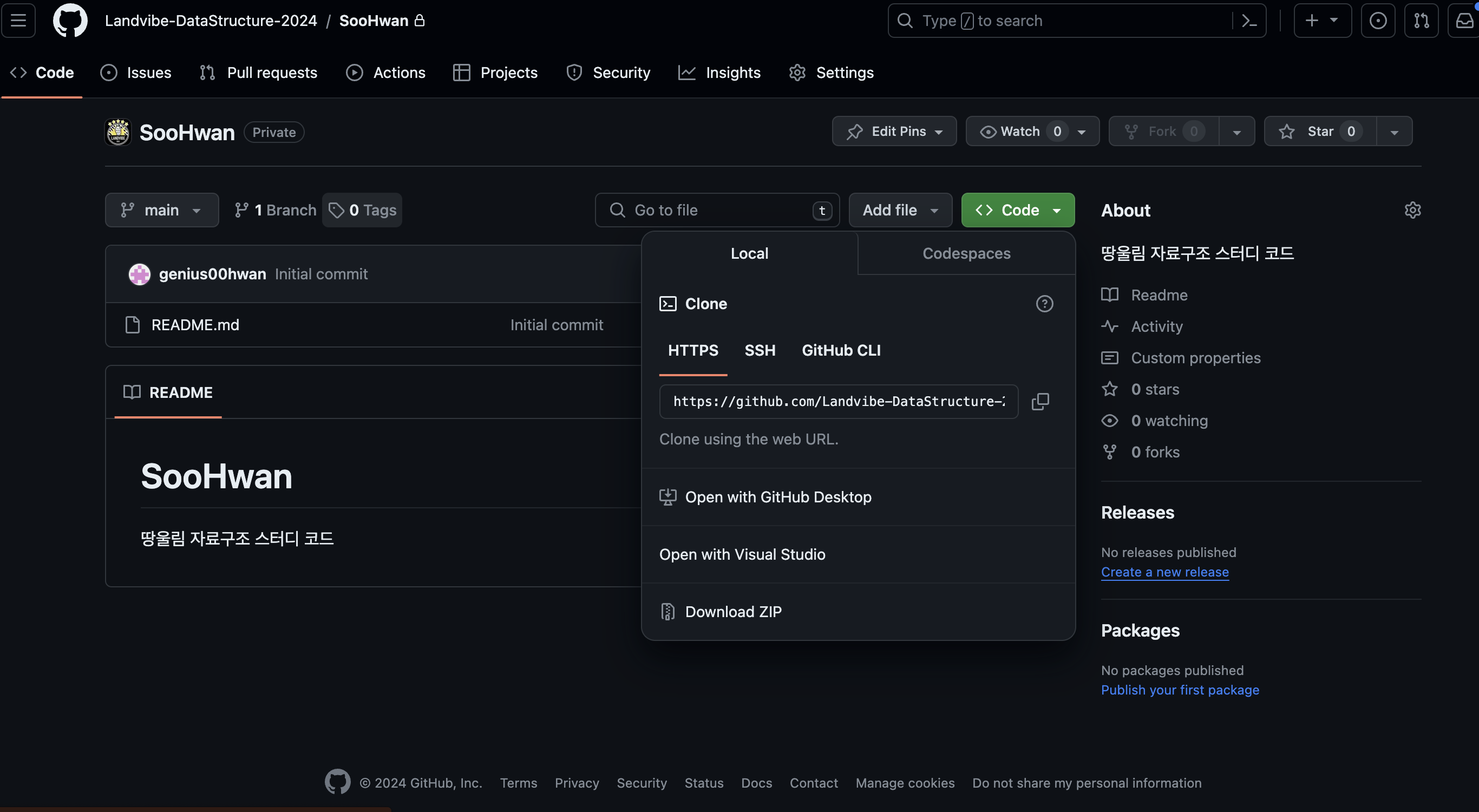Star the SooHwan repository
This screenshot has height=812, width=1479.
1320,132
